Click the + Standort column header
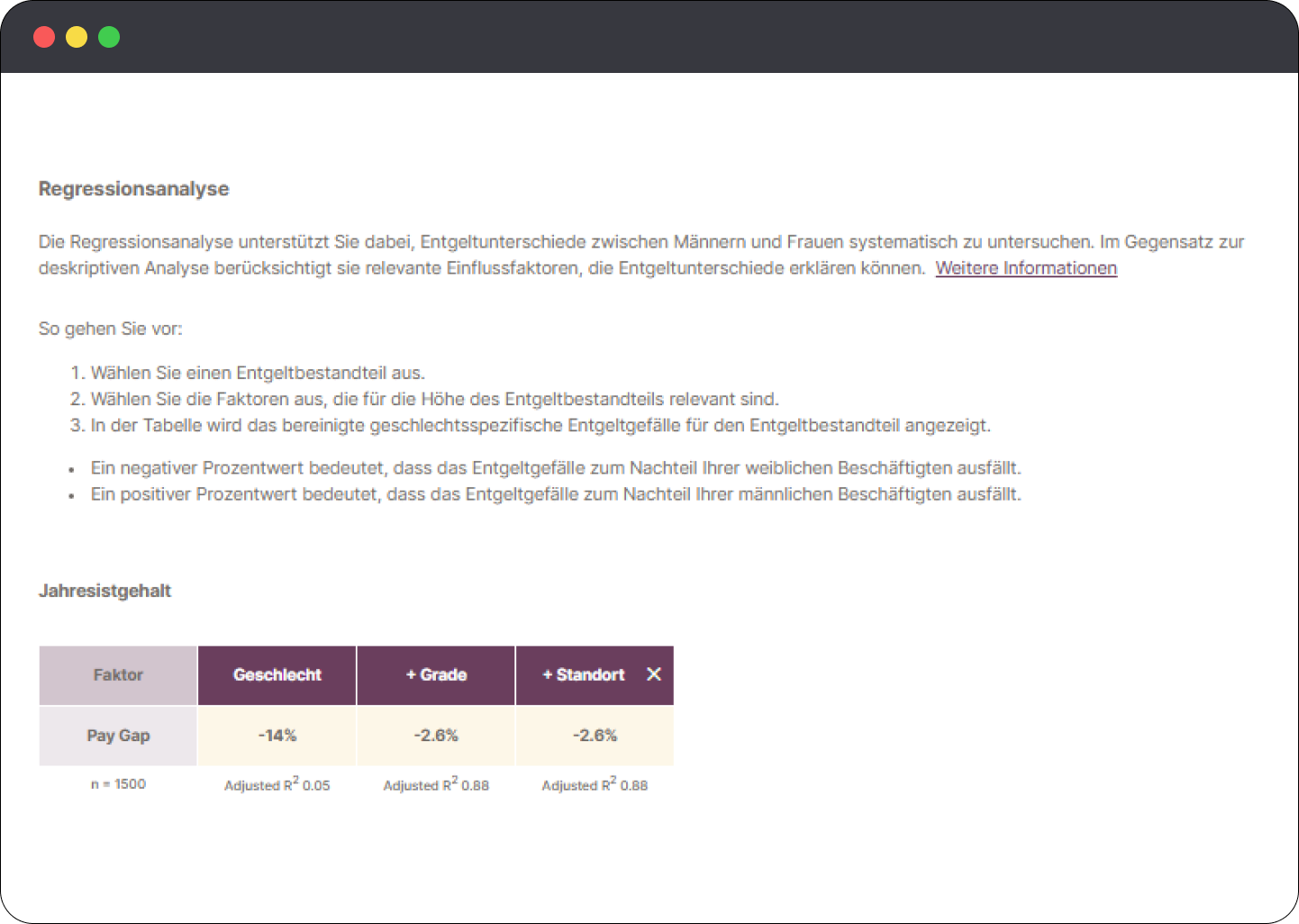1299x924 pixels. coord(583,675)
